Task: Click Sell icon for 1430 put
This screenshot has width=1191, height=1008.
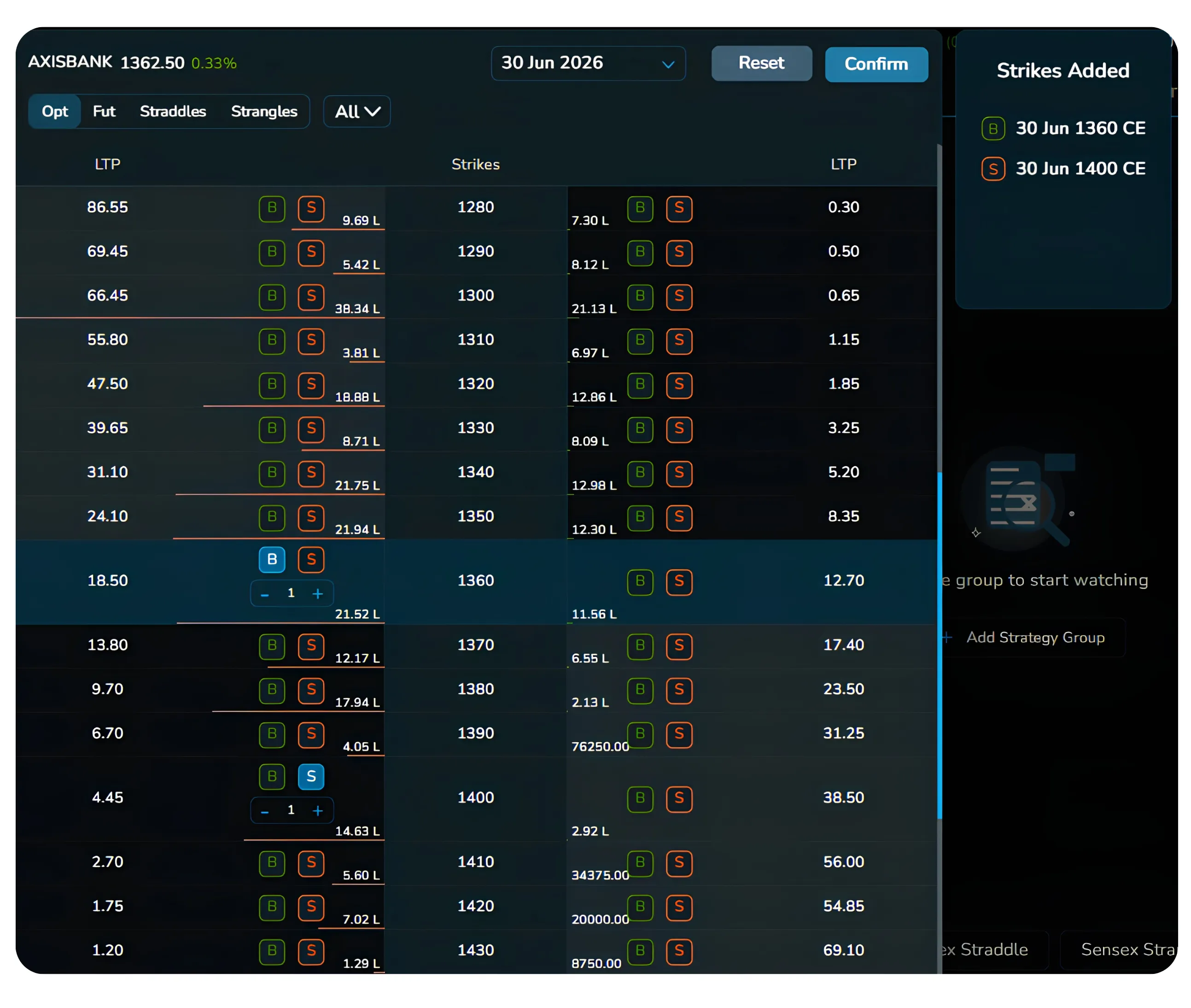Action: pyautogui.click(x=678, y=951)
